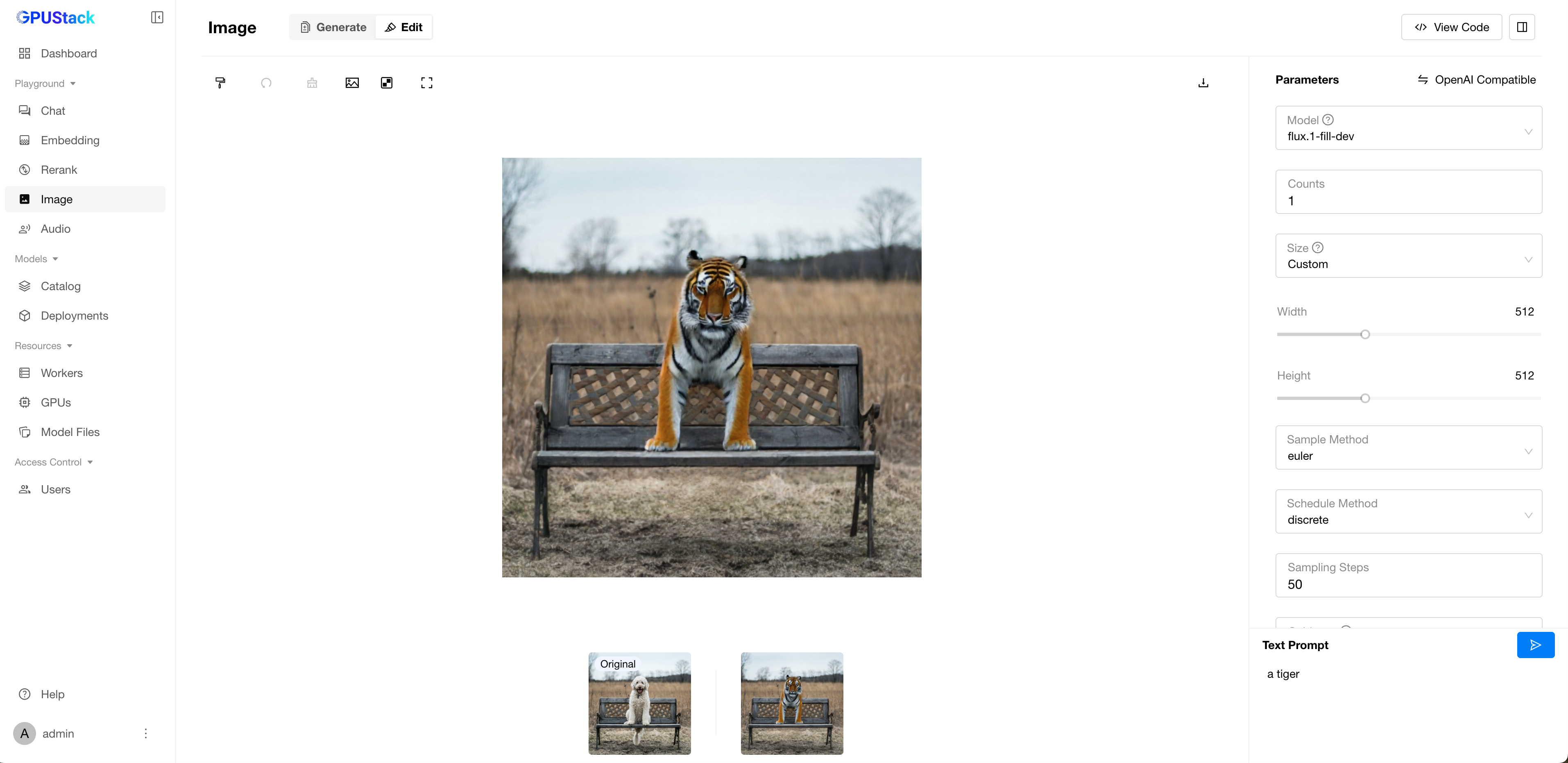Select the Original dog thumbnail
1568x763 pixels.
coord(639,703)
